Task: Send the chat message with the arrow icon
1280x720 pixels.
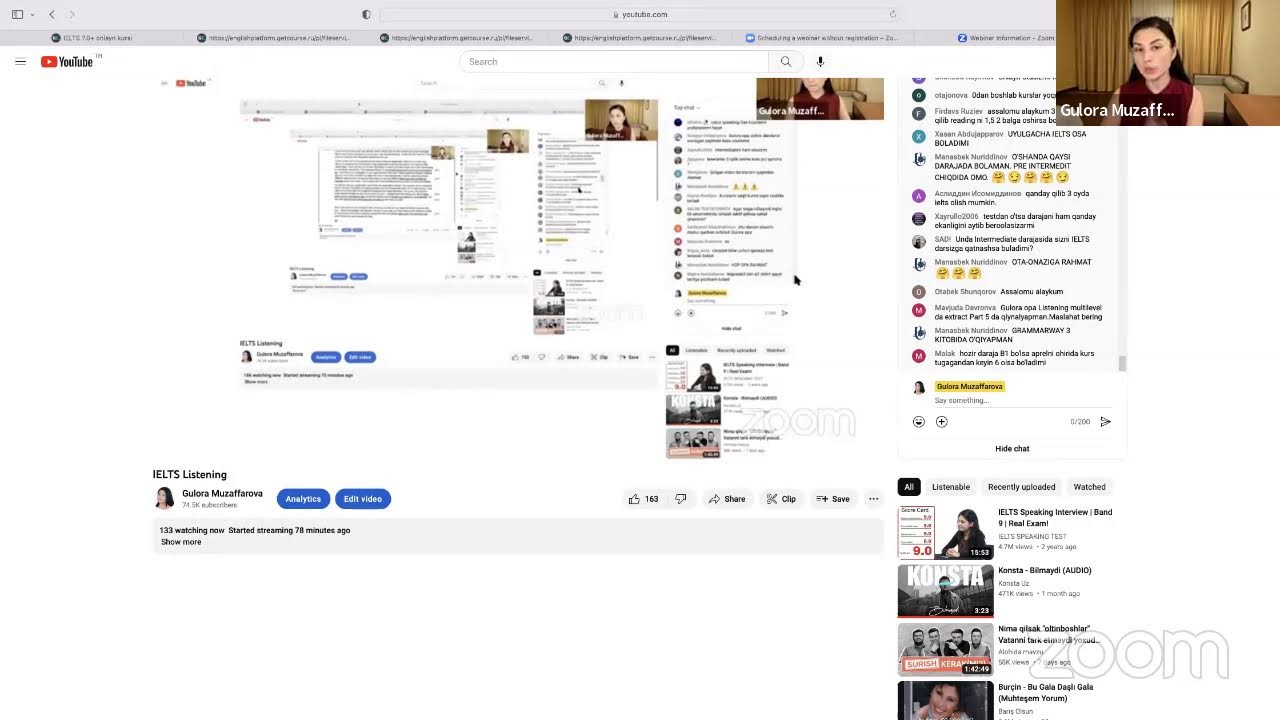Action: coord(1105,422)
